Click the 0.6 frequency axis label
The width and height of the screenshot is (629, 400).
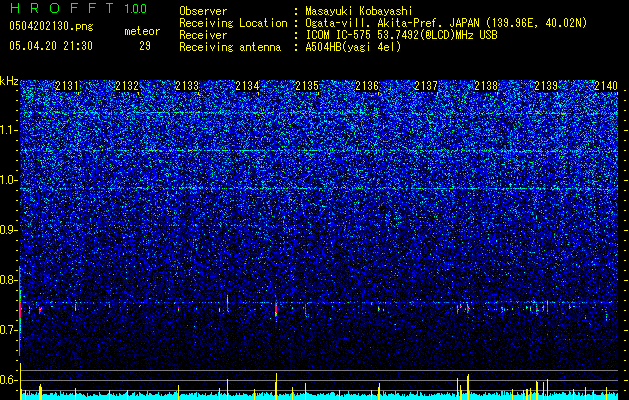click(9, 380)
